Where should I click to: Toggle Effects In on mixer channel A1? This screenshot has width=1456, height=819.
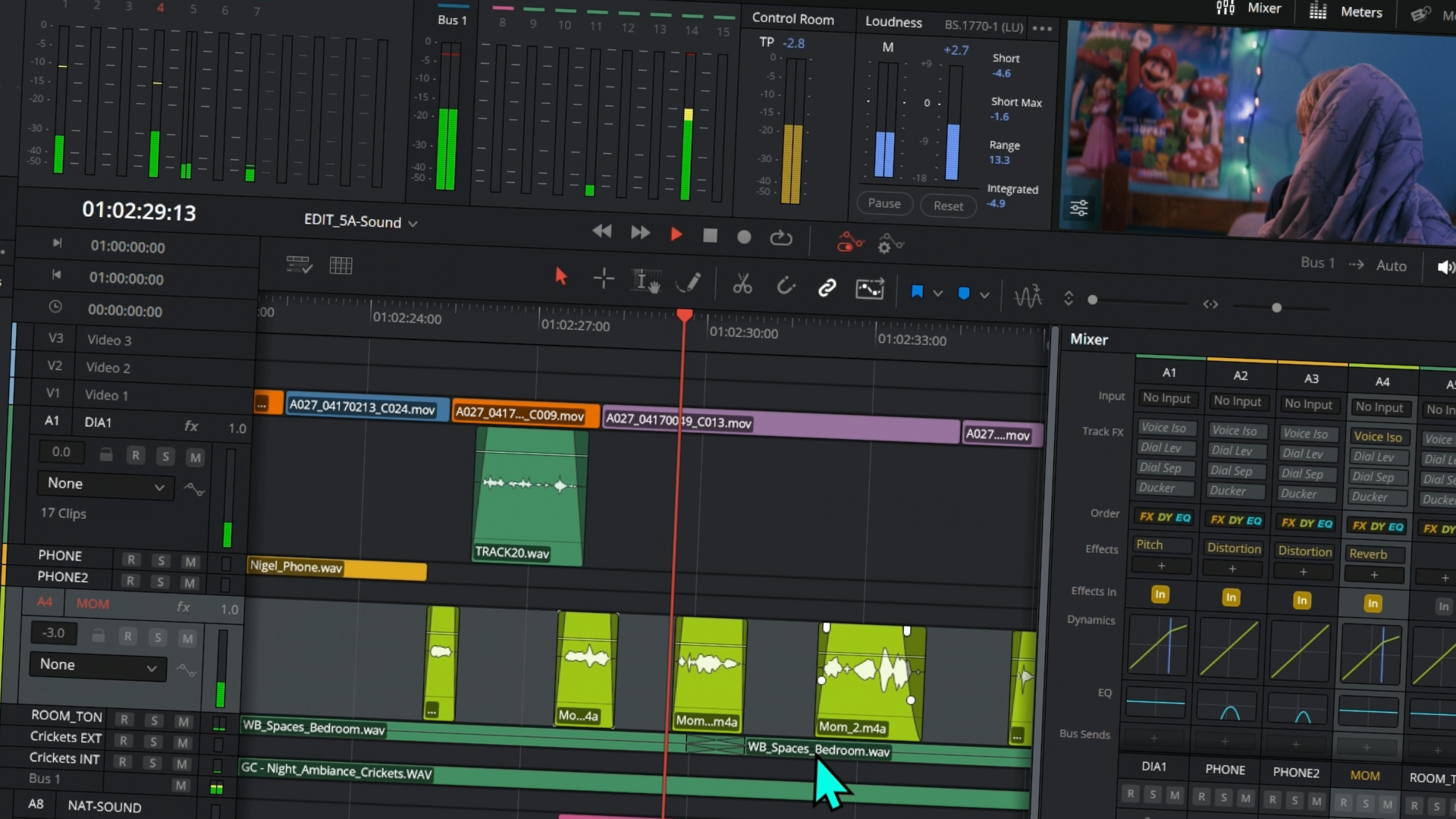[x=1159, y=595]
